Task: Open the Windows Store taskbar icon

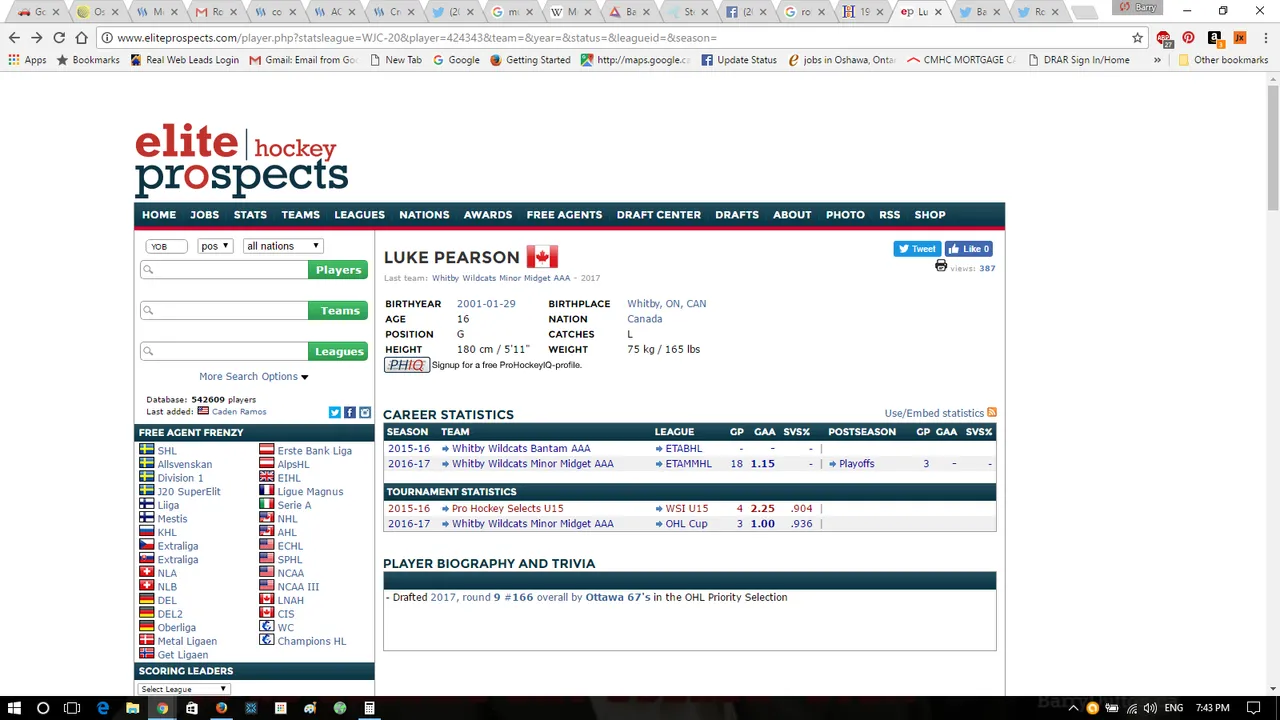Action: 191,708
